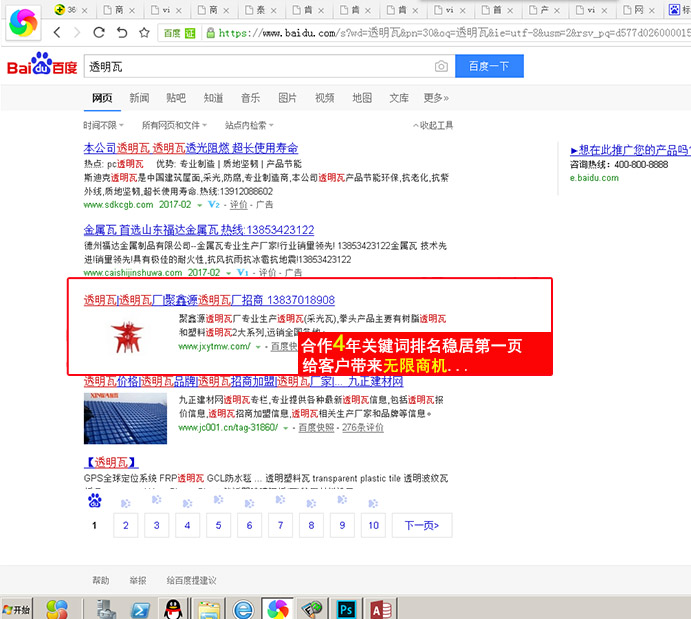Expand the 更多» categories menu

(x=436, y=98)
